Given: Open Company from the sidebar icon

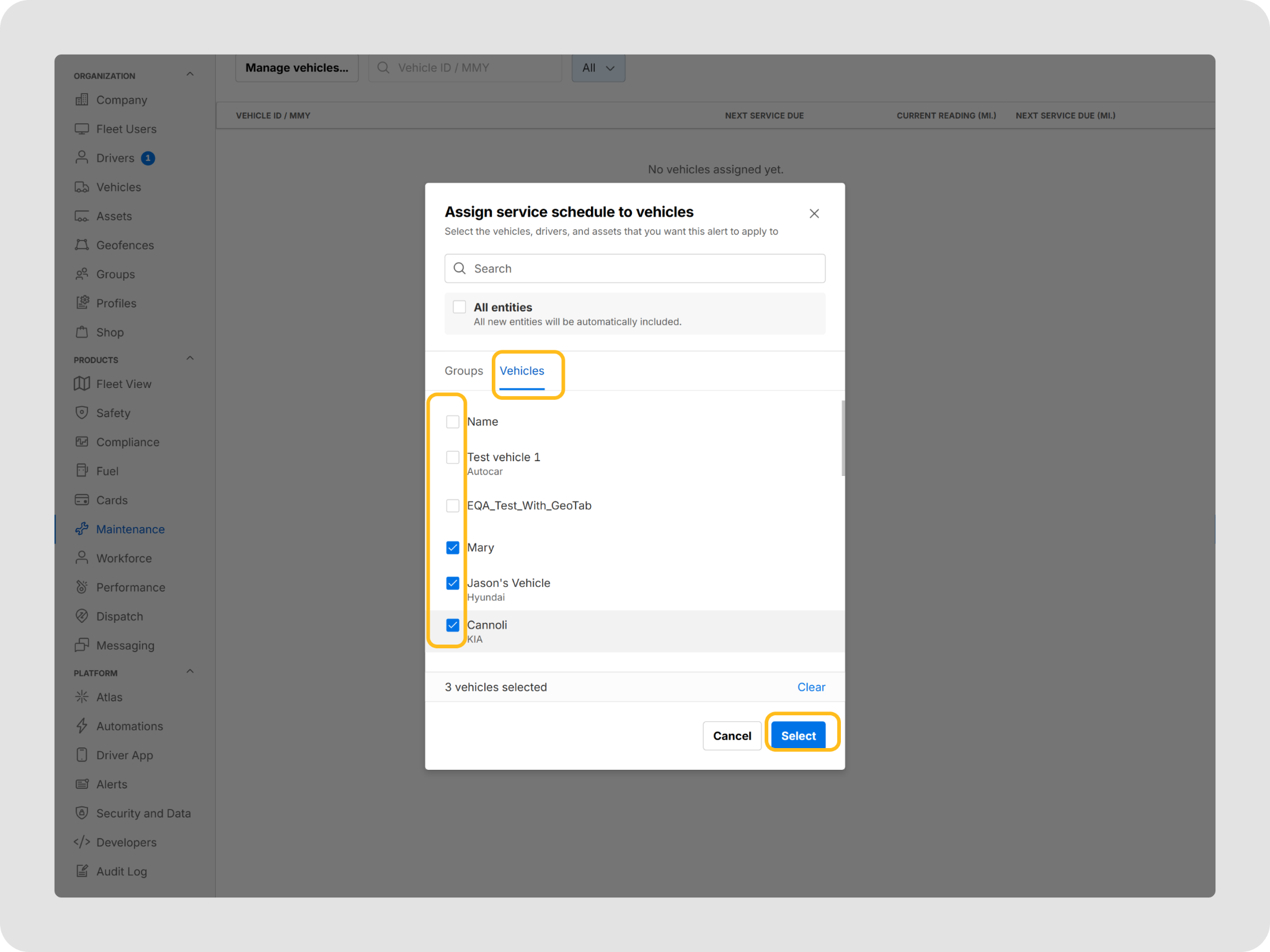Looking at the screenshot, I should pyautogui.click(x=82, y=100).
